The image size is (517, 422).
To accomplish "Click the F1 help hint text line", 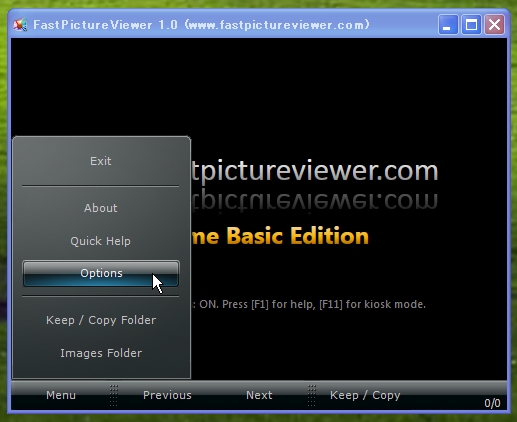I will click(x=309, y=304).
